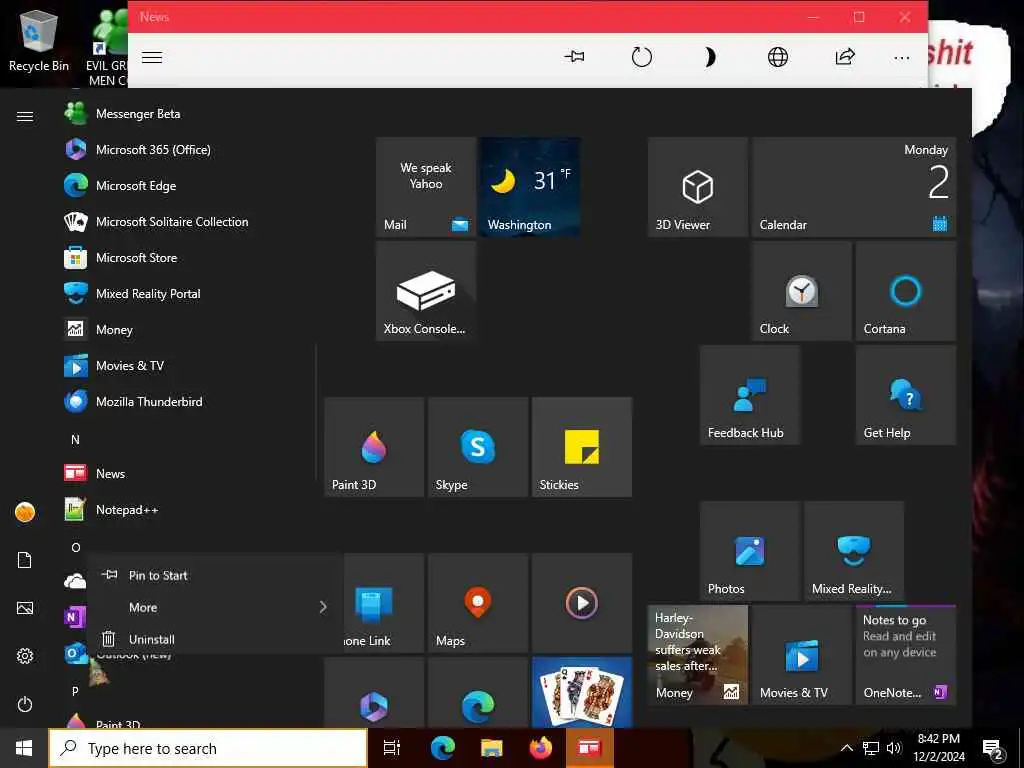Open the Washington weather tile
This screenshot has height=768, width=1024.
tap(530, 187)
